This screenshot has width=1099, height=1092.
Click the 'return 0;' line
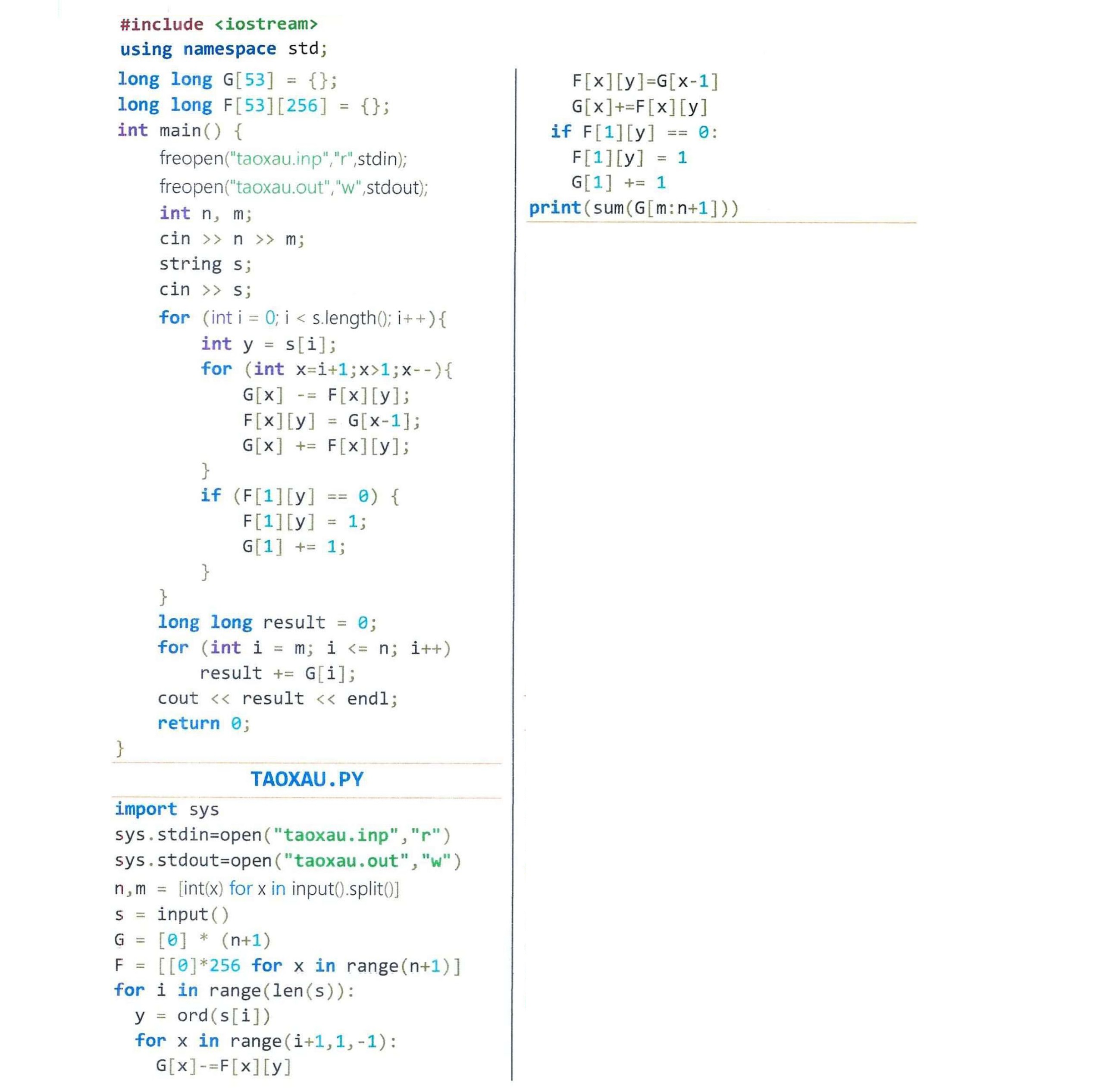coord(204,724)
